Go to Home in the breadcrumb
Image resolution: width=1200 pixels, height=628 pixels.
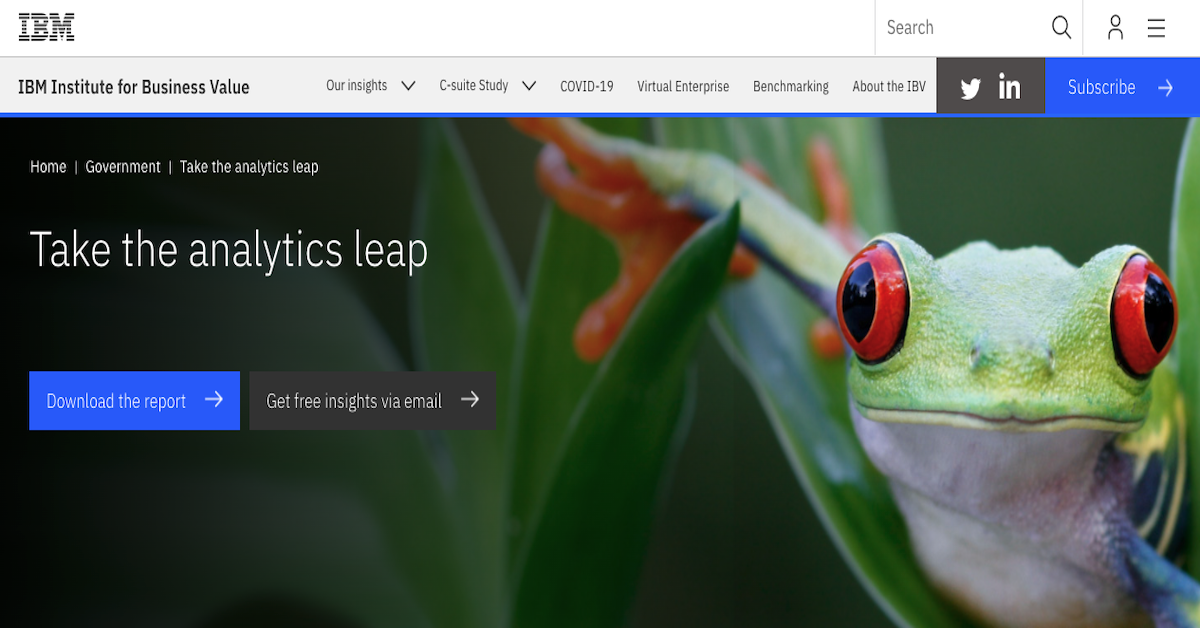48,167
